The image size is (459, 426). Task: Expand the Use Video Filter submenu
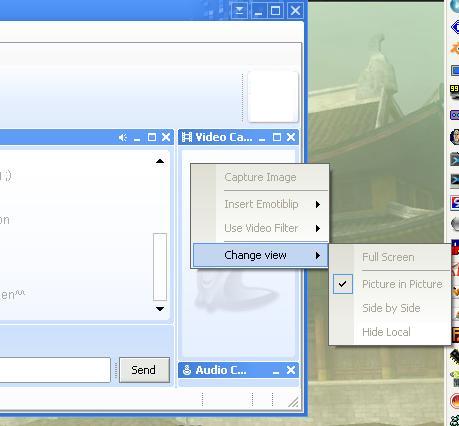click(318, 228)
